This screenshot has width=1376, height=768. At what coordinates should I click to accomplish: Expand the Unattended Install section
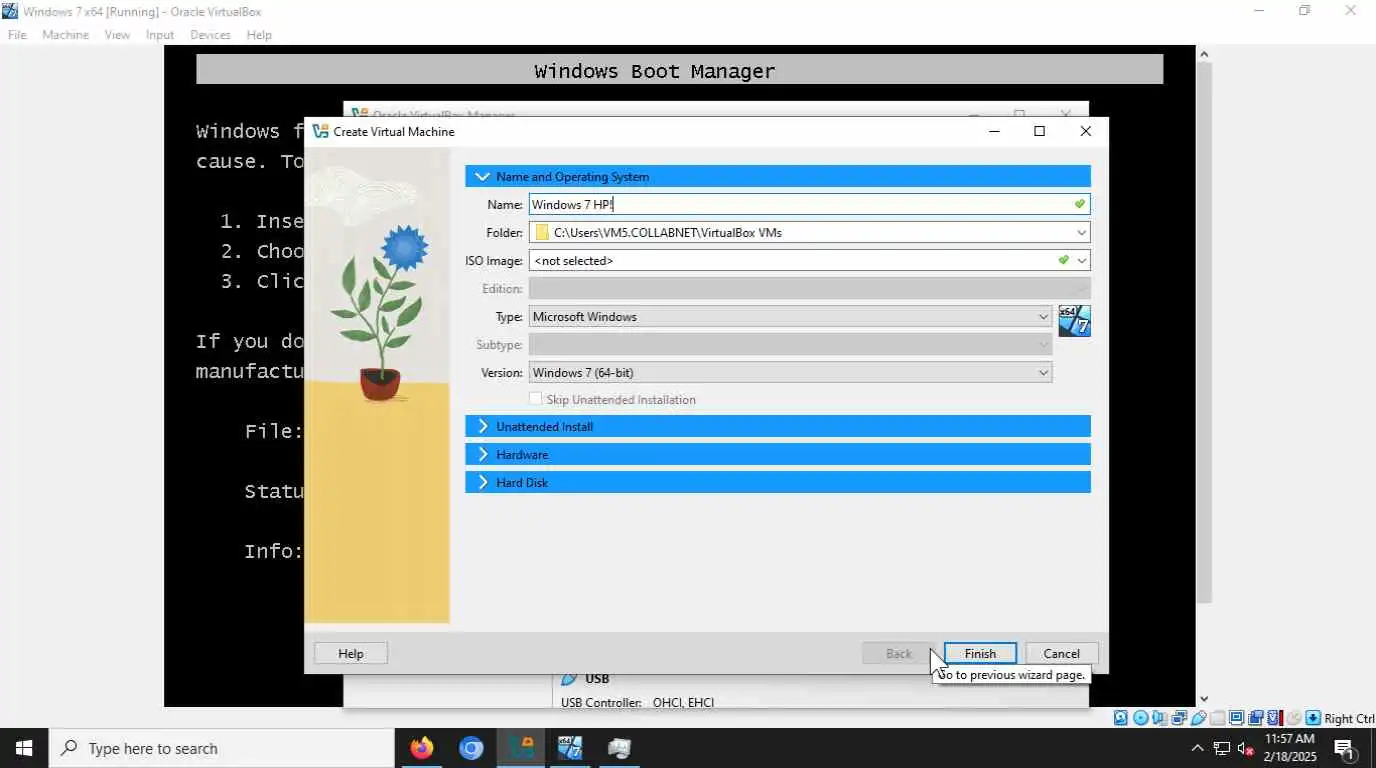tap(778, 427)
